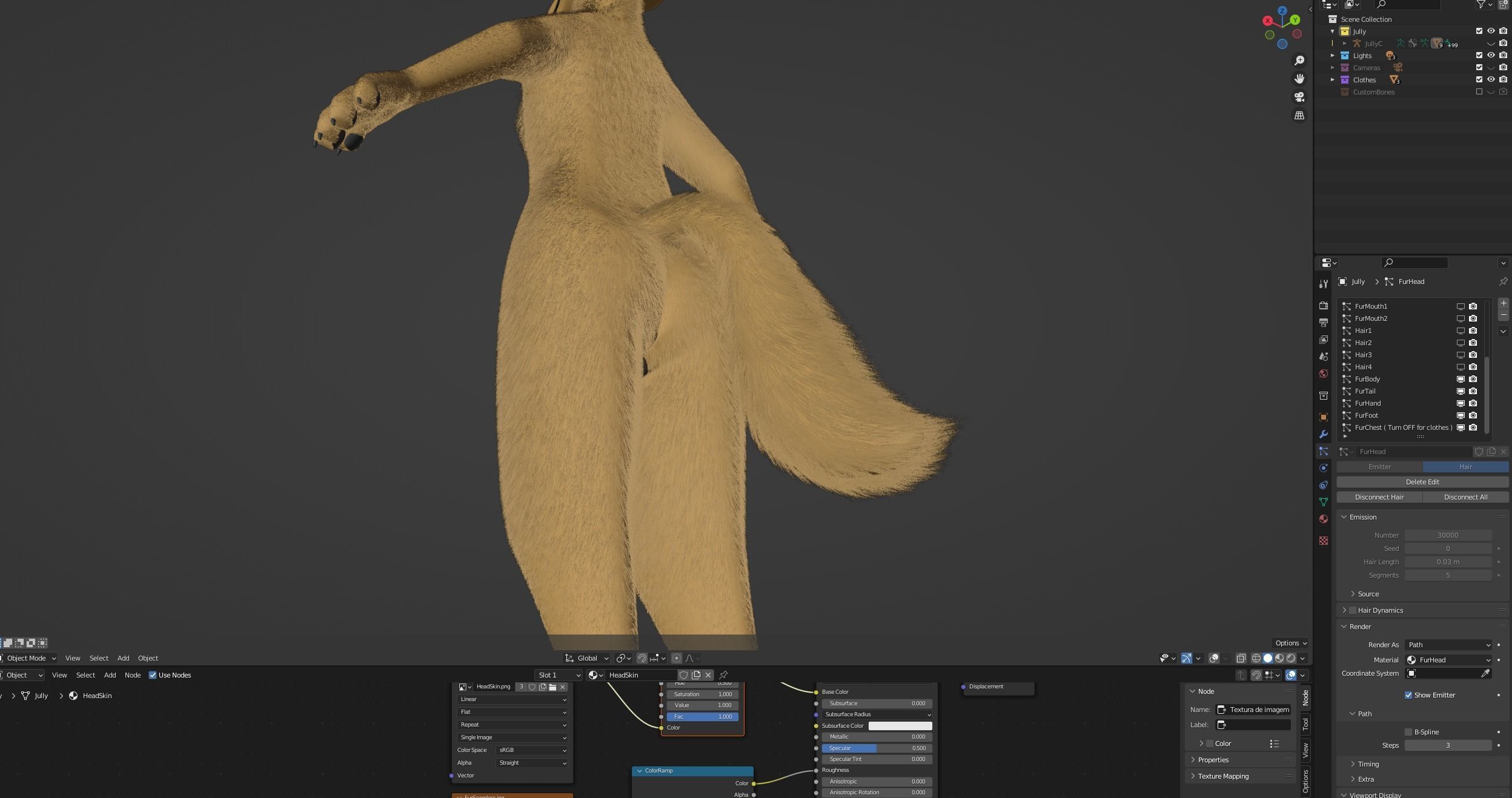Screen dimensions: 1512x798
Task: Toggle FurTail render camera icon
Action: (1473, 391)
